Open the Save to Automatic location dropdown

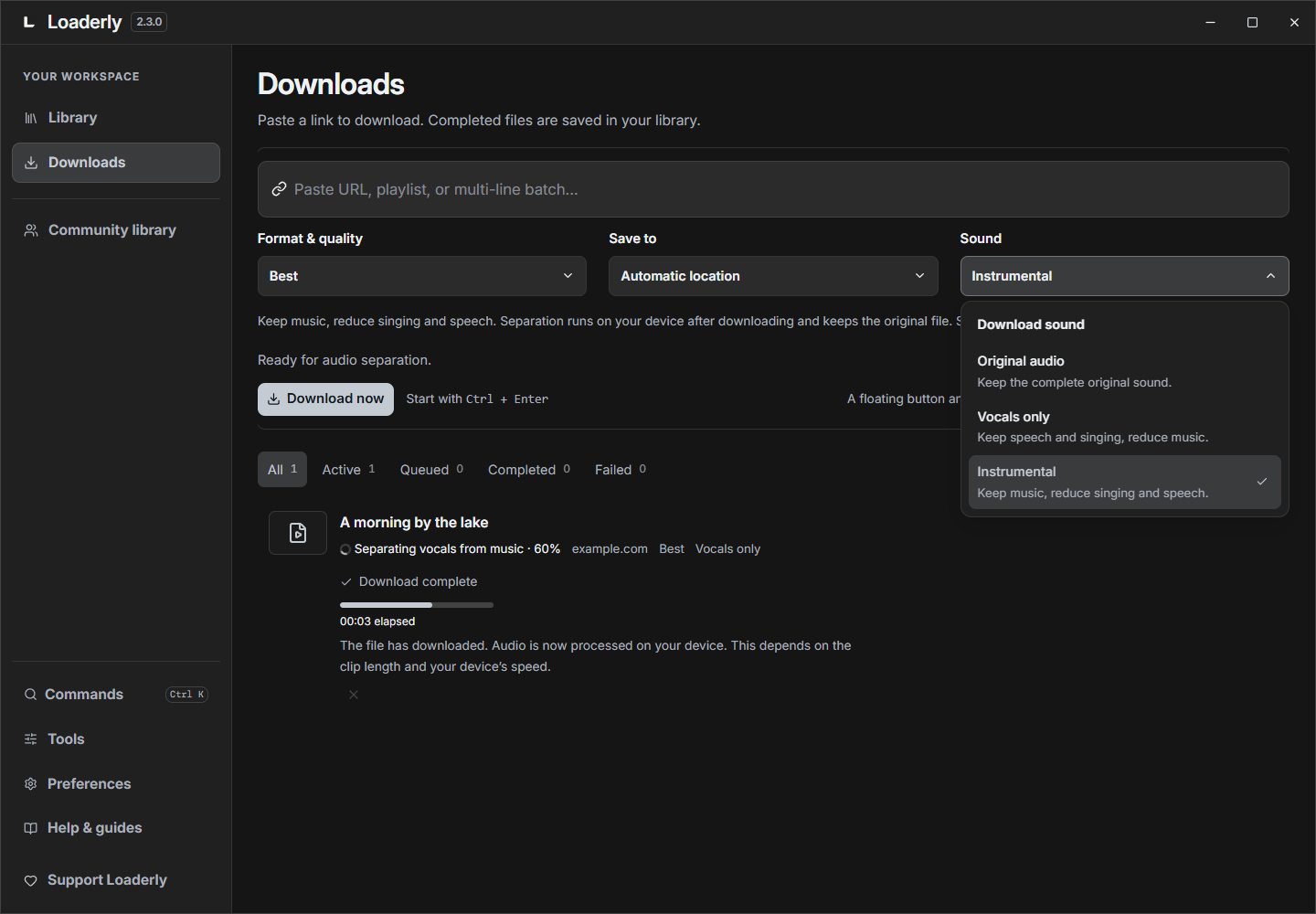point(773,276)
